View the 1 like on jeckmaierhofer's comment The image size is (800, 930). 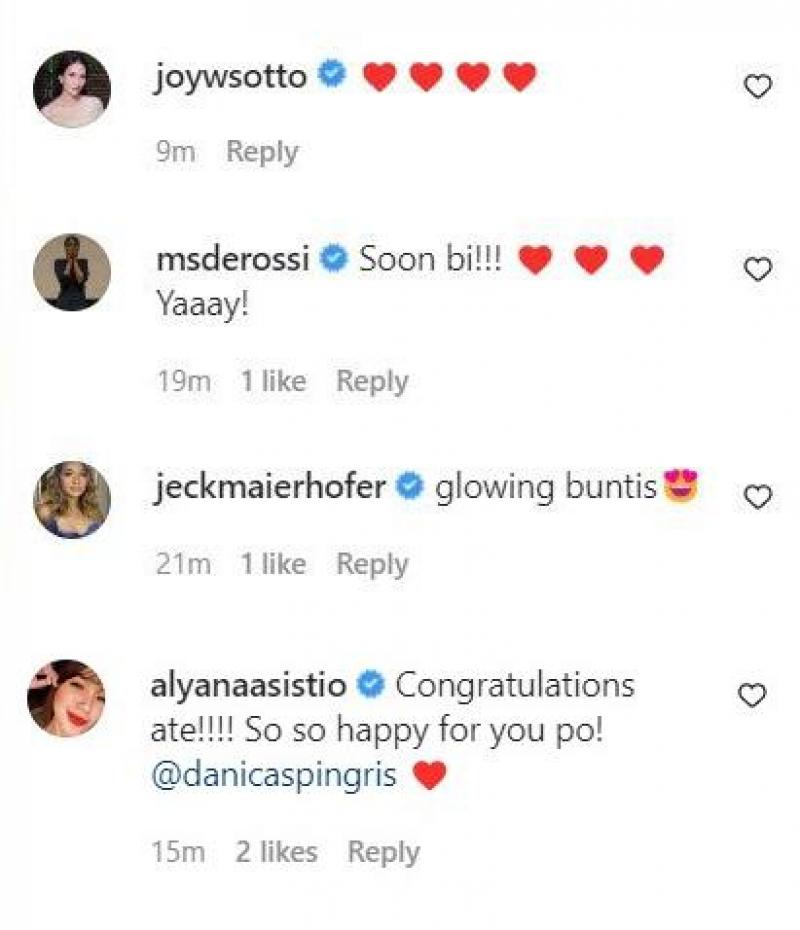coord(273,564)
